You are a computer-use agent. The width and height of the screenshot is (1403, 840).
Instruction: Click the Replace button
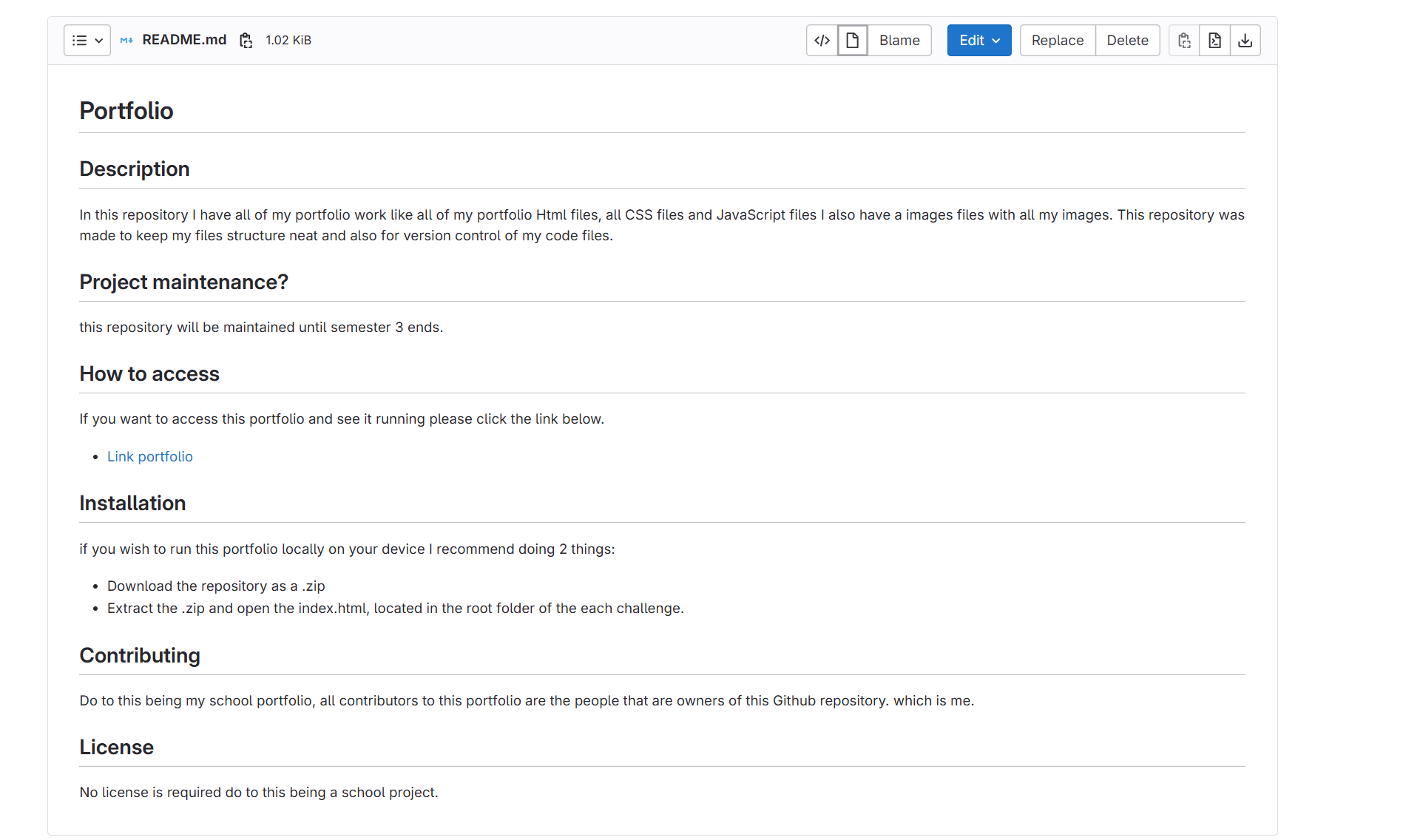[1057, 41]
